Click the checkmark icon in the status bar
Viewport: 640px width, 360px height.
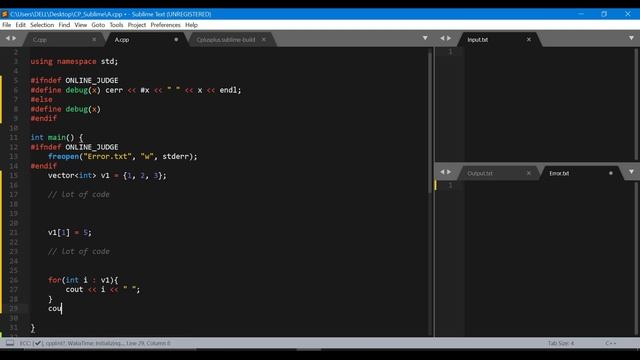point(38,343)
